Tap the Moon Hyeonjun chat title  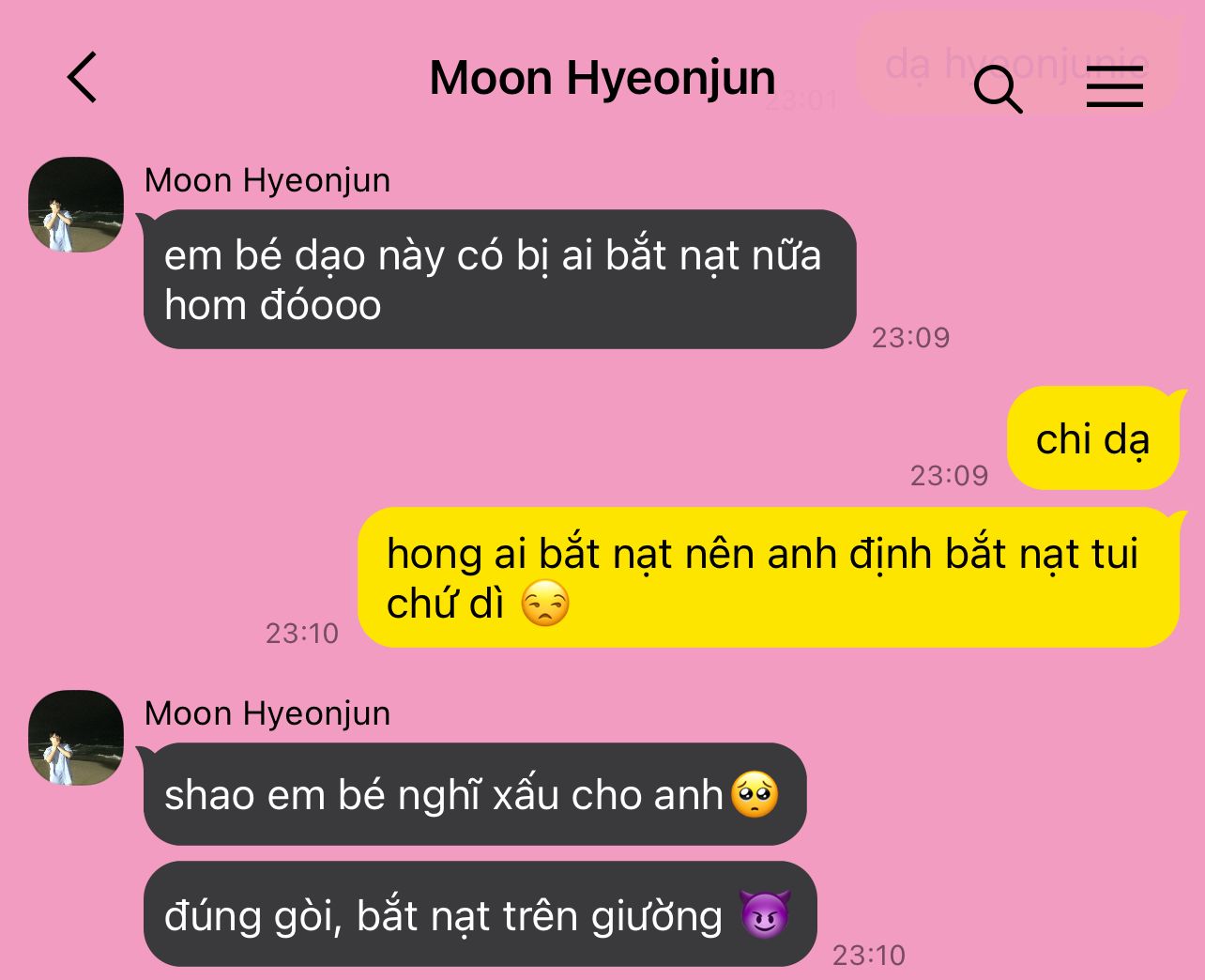602,78
